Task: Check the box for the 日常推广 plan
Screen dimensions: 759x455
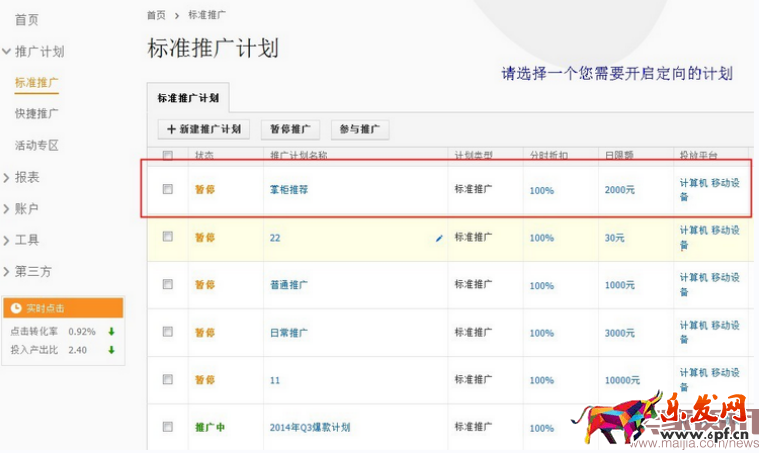Action: [167, 332]
